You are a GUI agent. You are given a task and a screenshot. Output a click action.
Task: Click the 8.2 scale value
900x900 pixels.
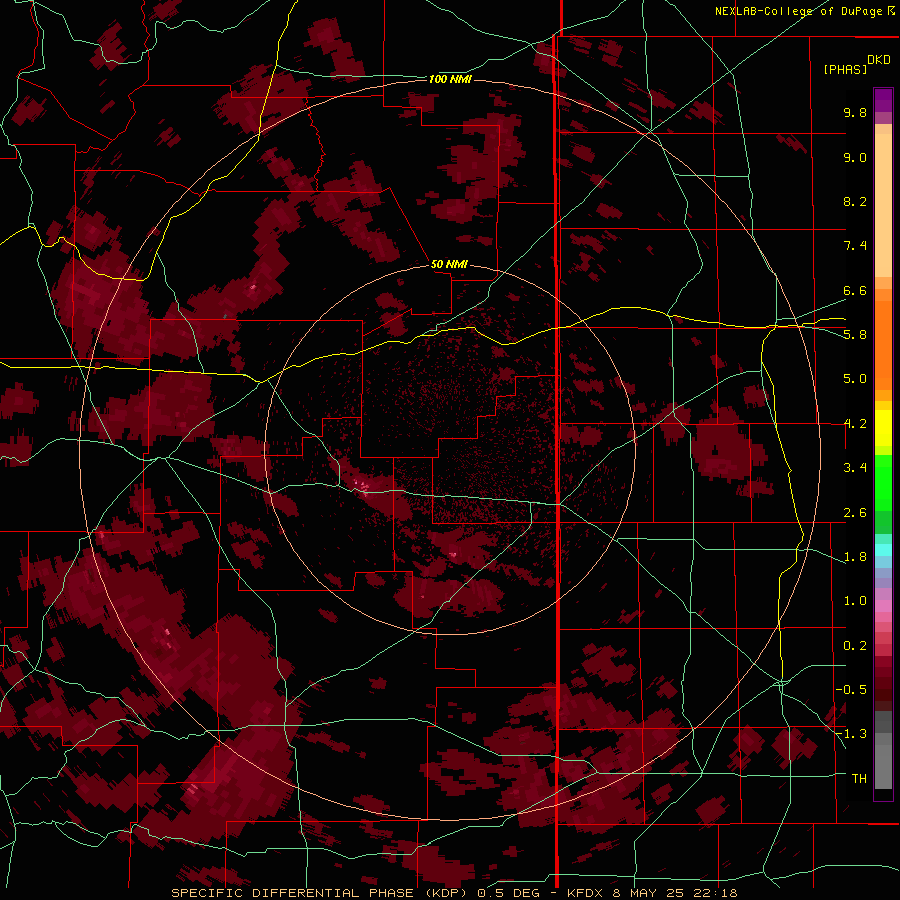[x=855, y=201]
